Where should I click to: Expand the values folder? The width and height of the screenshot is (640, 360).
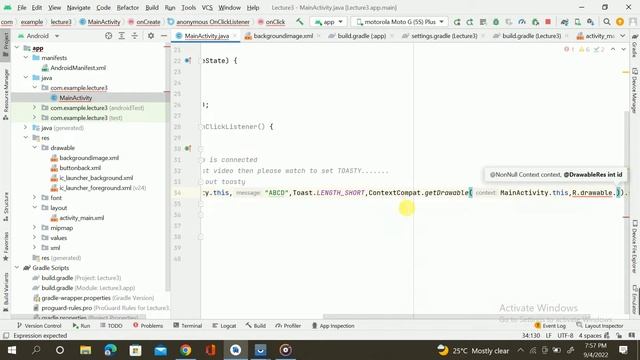tap(35, 238)
